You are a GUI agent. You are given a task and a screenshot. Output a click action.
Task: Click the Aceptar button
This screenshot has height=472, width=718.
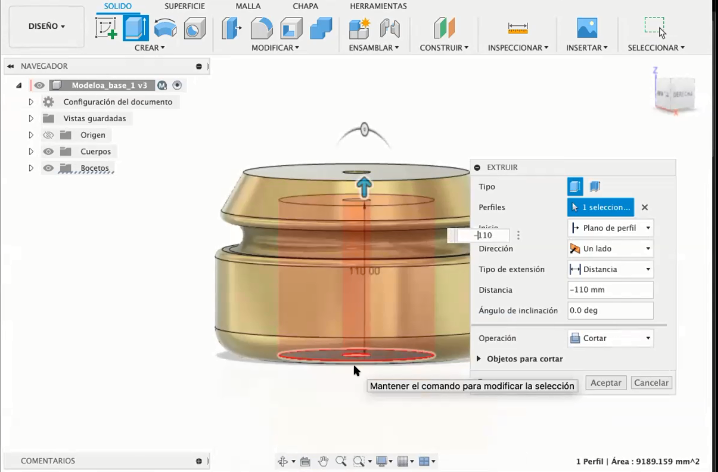coord(606,383)
